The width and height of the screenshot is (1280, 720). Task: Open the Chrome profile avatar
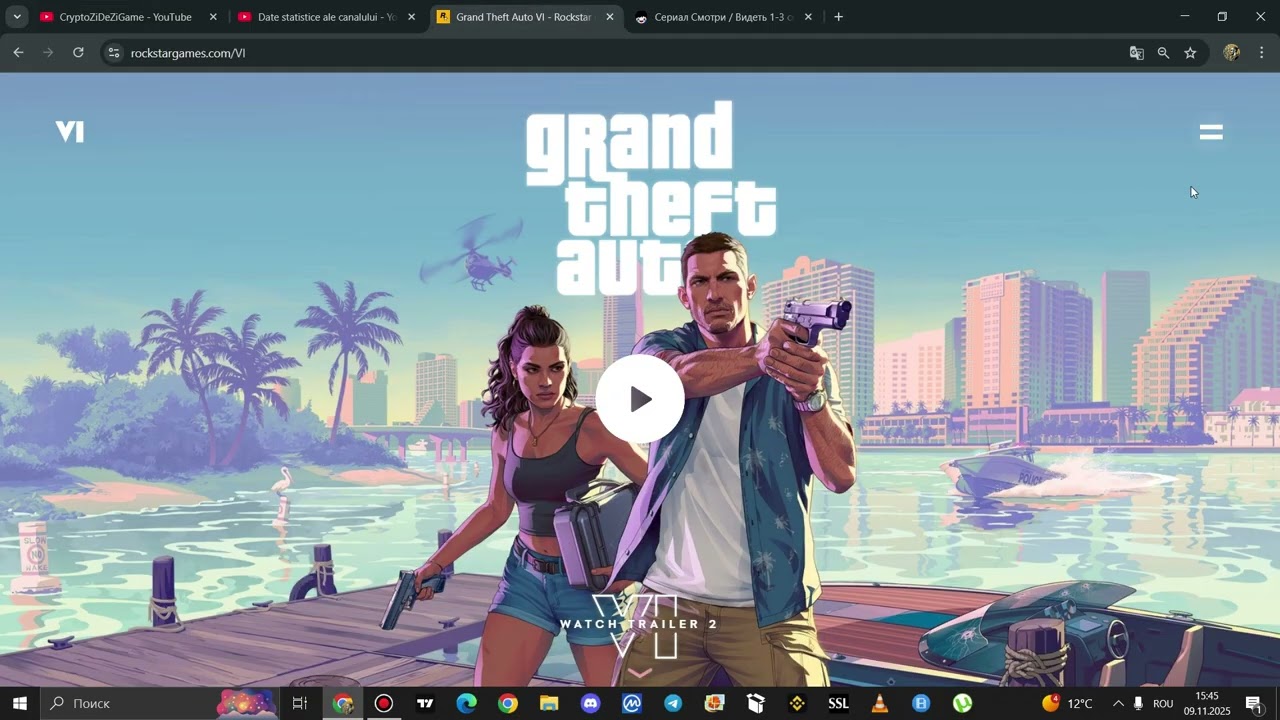point(1232,53)
